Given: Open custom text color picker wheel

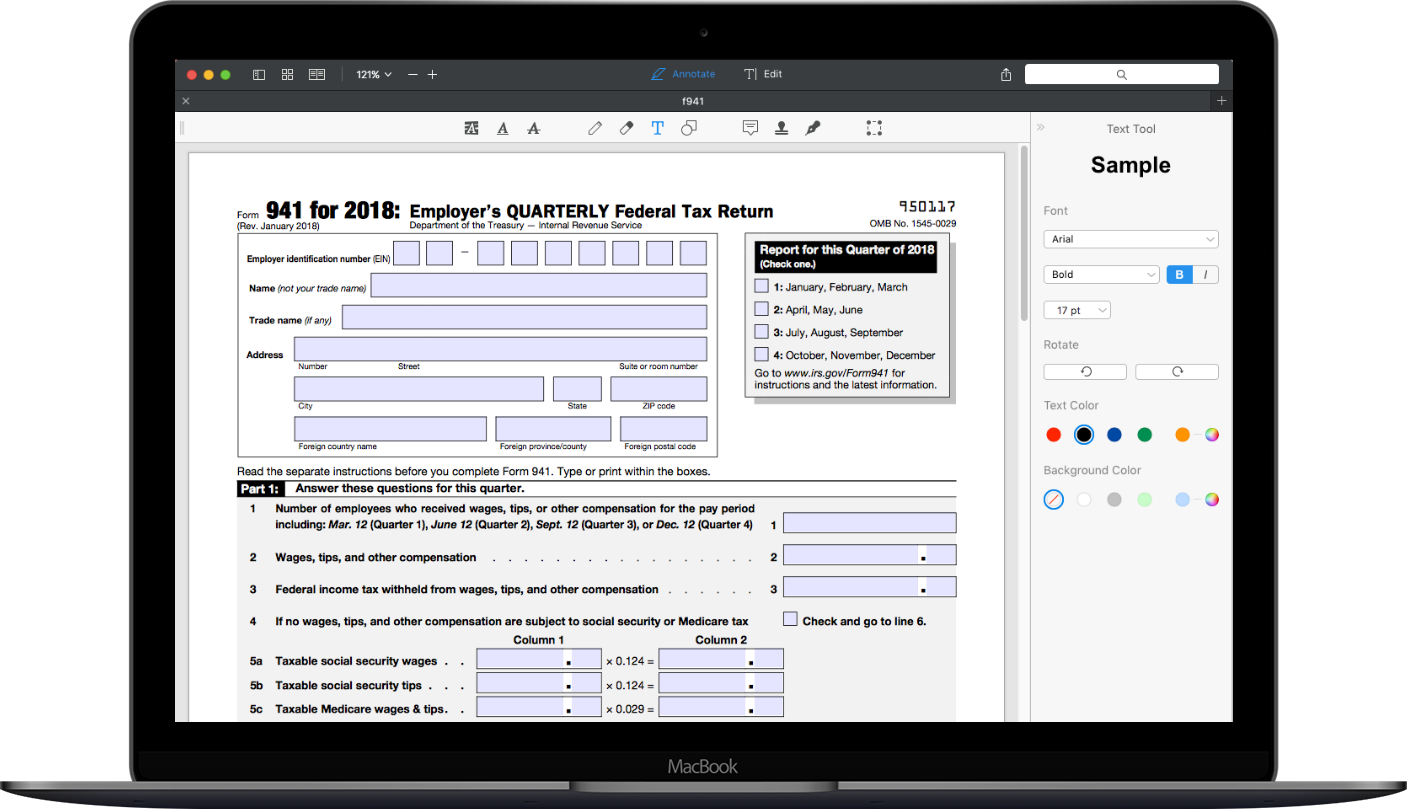Looking at the screenshot, I should pos(1212,435).
